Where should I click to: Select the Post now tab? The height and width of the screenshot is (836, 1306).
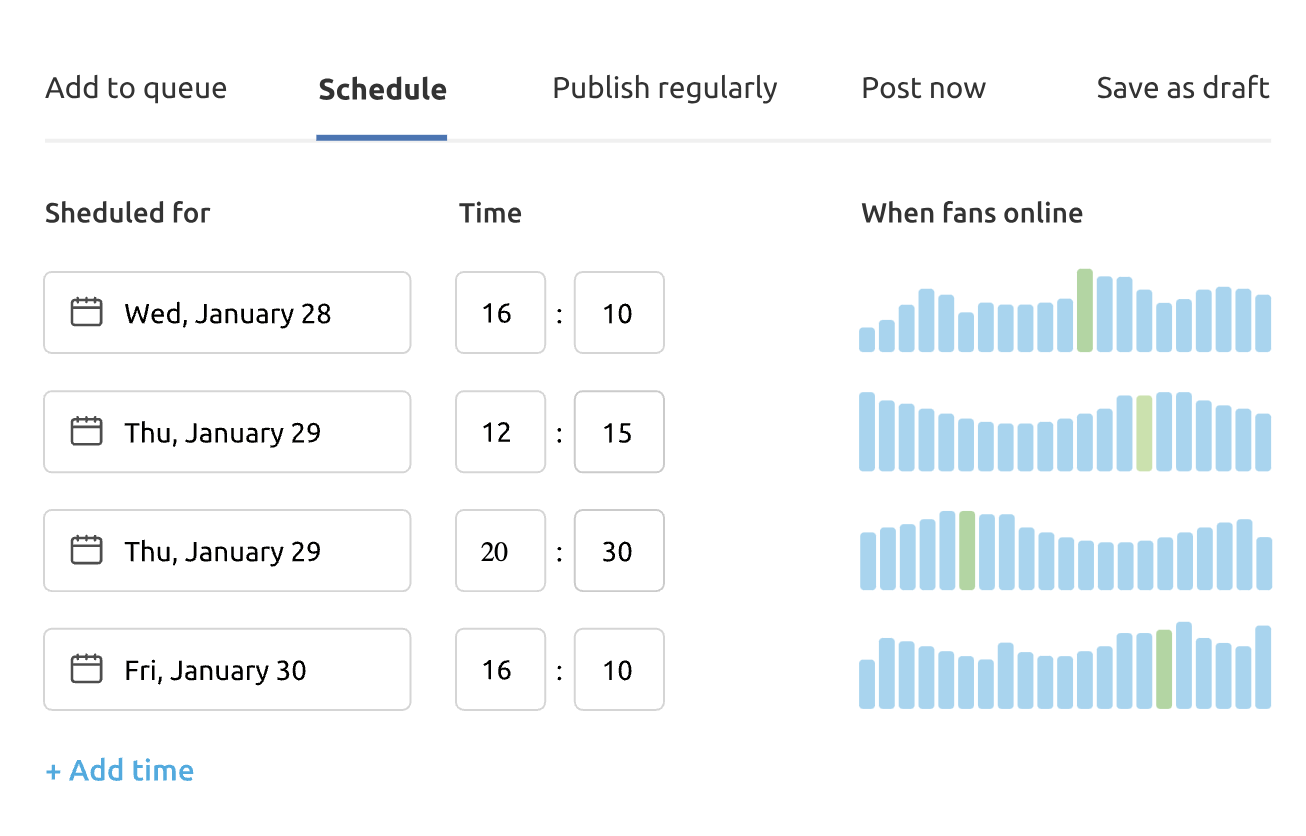(923, 89)
